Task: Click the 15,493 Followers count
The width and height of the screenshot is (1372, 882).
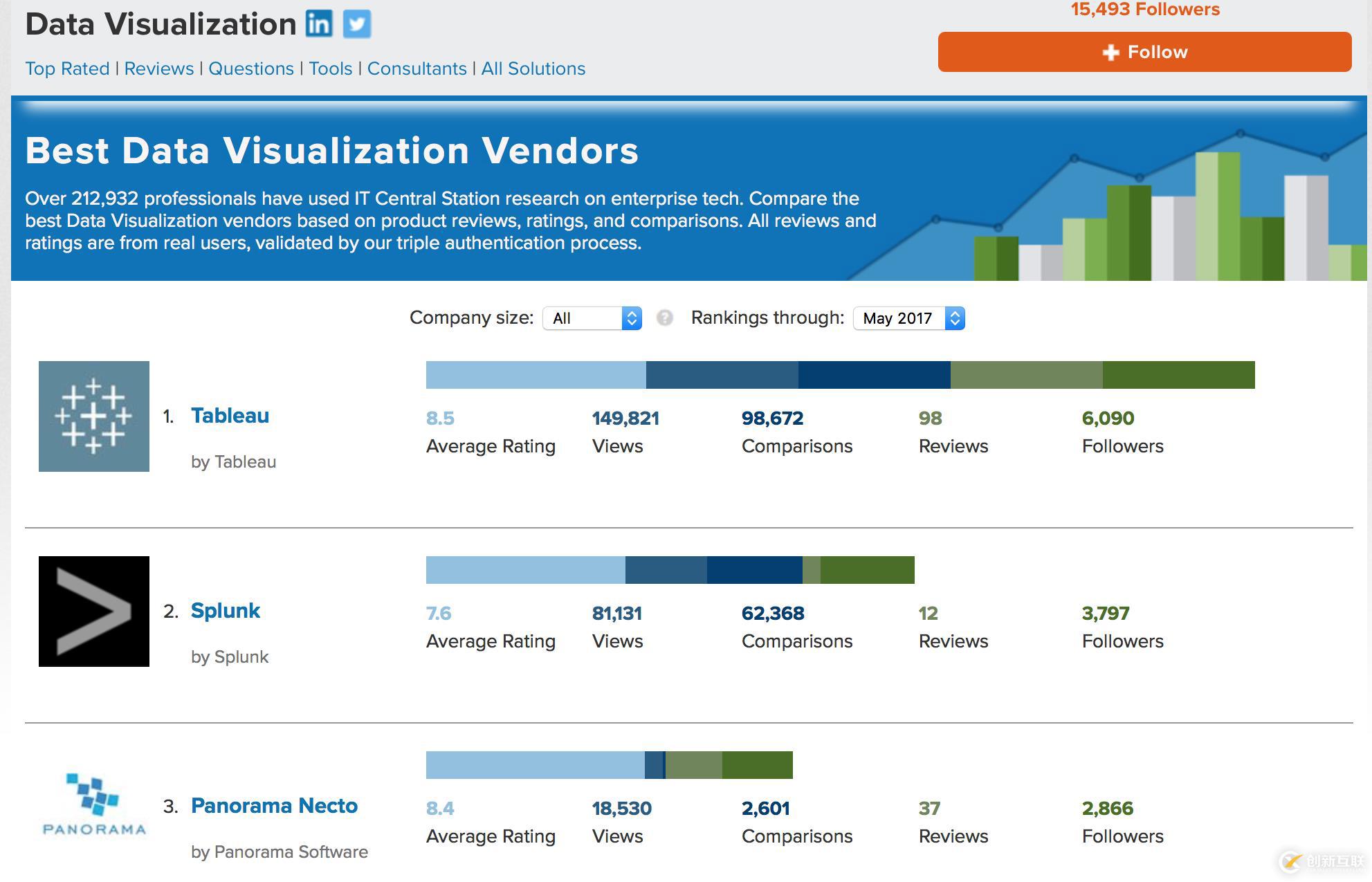Action: pyautogui.click(x=1144, y=10)
